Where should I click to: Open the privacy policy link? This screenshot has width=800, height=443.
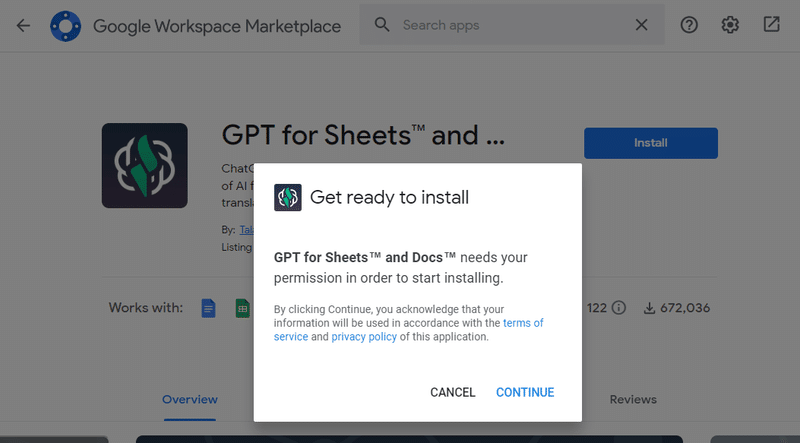[x=364, y=337]
